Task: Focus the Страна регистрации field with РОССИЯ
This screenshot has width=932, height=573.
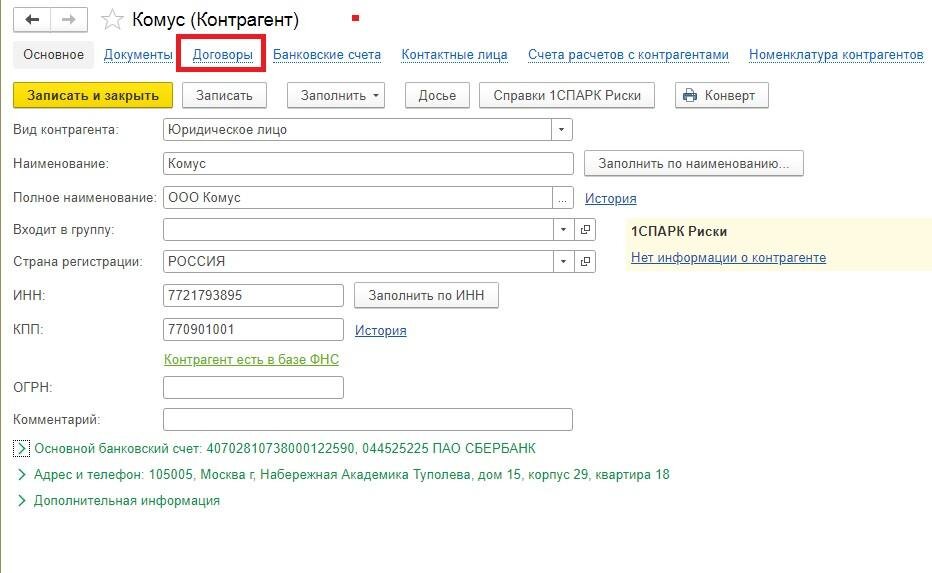Action: point(358,262)
